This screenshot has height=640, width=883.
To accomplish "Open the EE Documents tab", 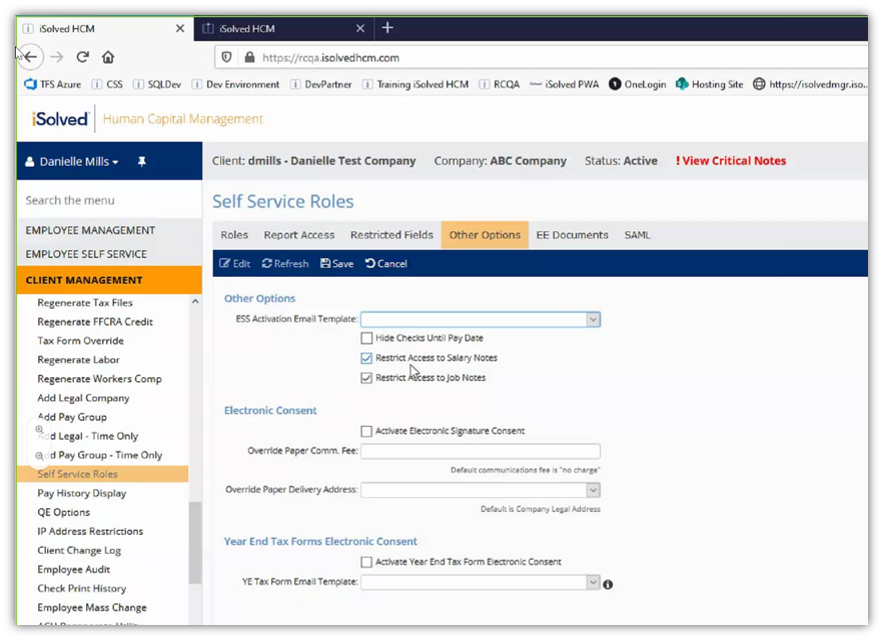I will point(572,235).
